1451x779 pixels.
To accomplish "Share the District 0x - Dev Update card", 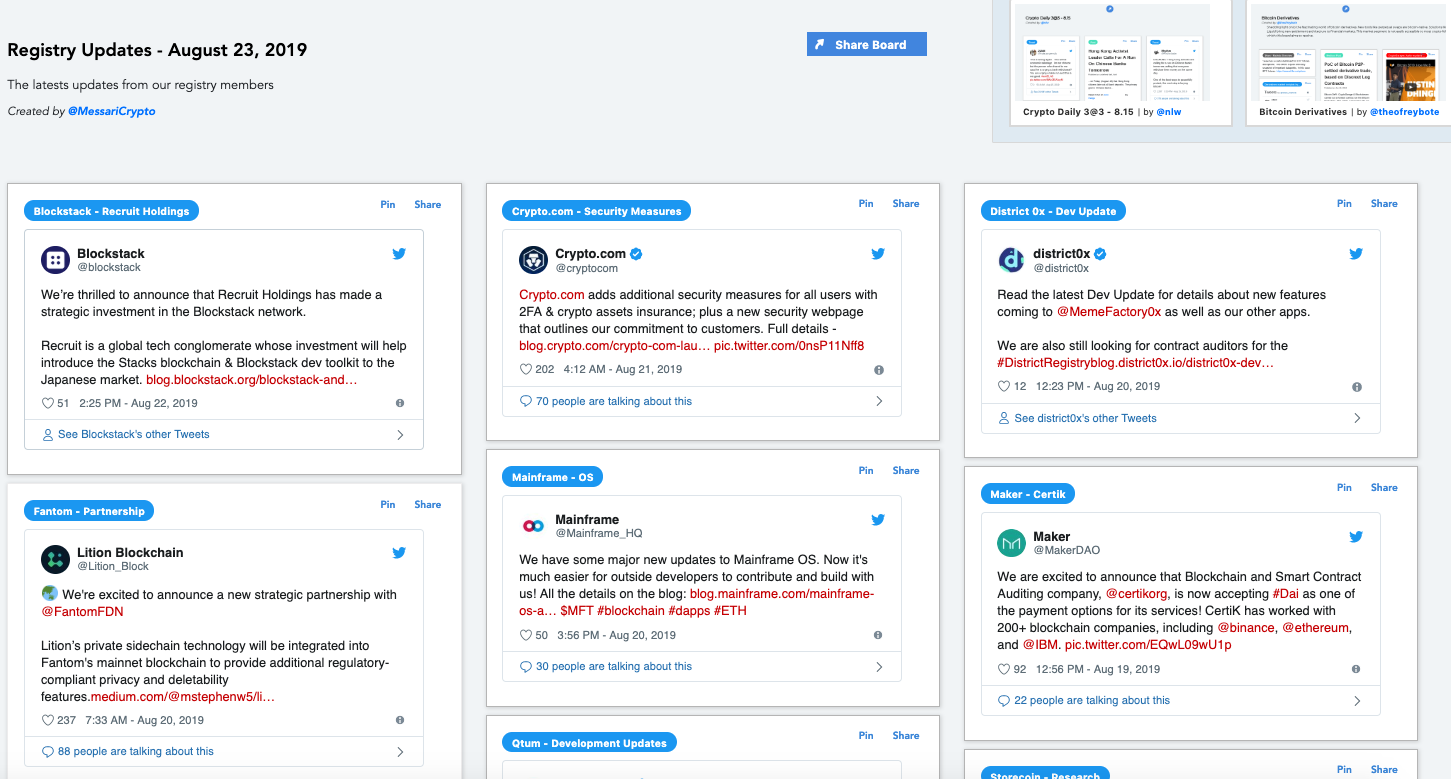I will coord(1384,203).
